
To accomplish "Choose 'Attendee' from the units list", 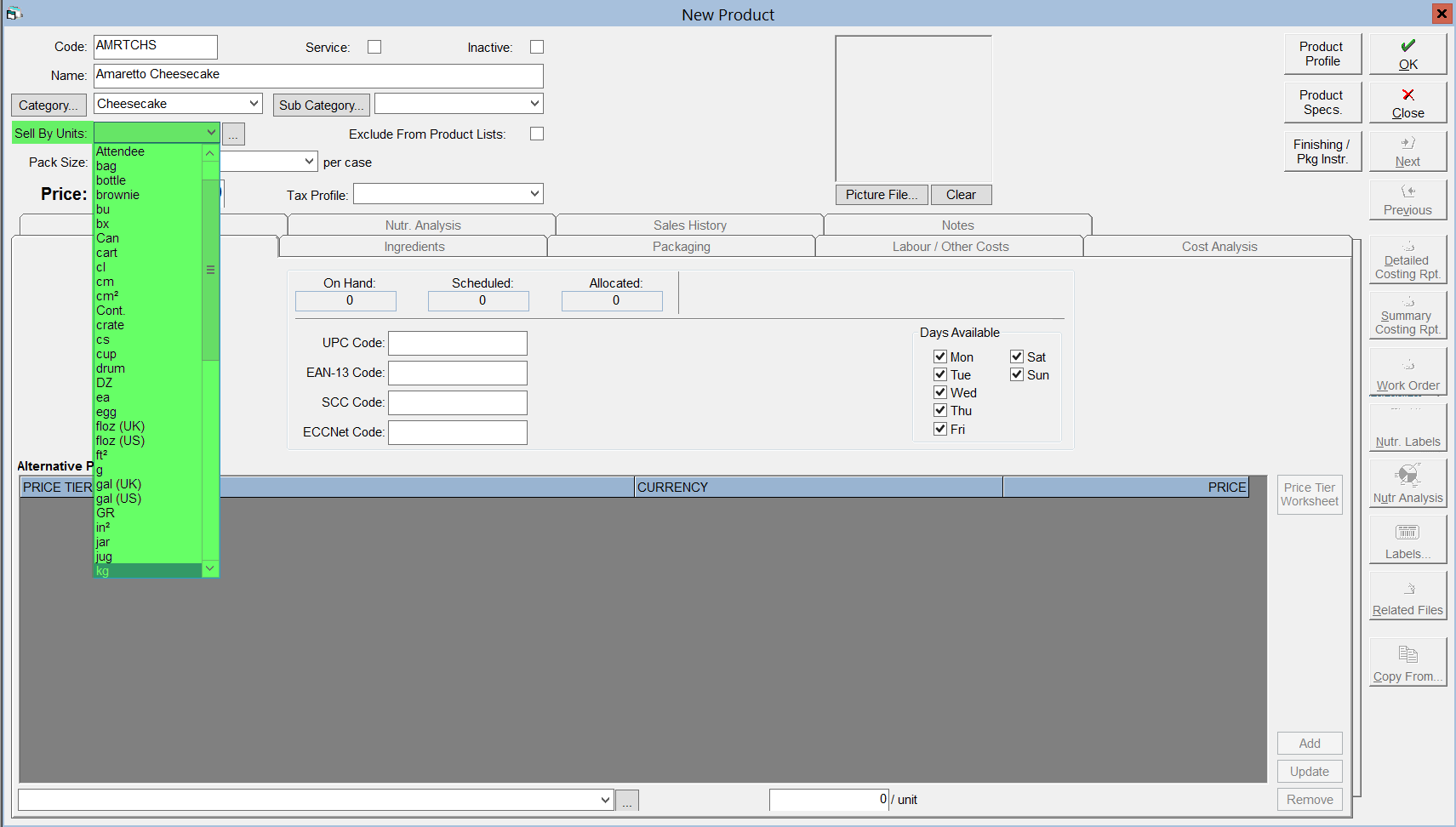I will coord(147,151).
